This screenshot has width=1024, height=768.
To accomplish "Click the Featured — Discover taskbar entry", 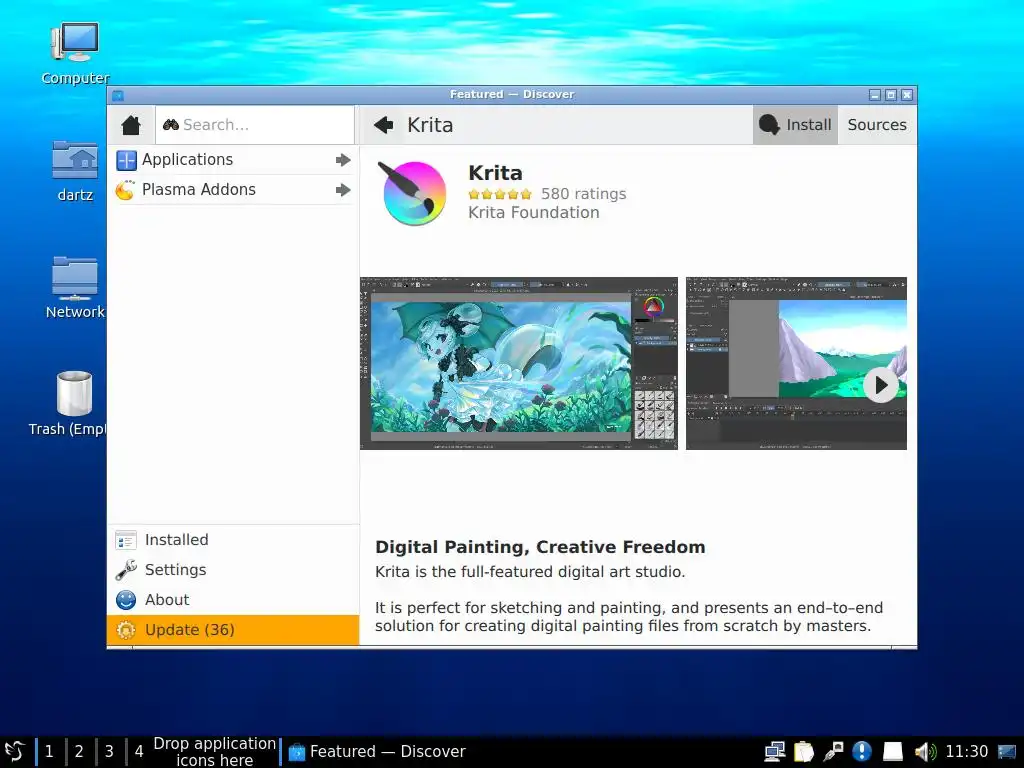I will [377, 752].
